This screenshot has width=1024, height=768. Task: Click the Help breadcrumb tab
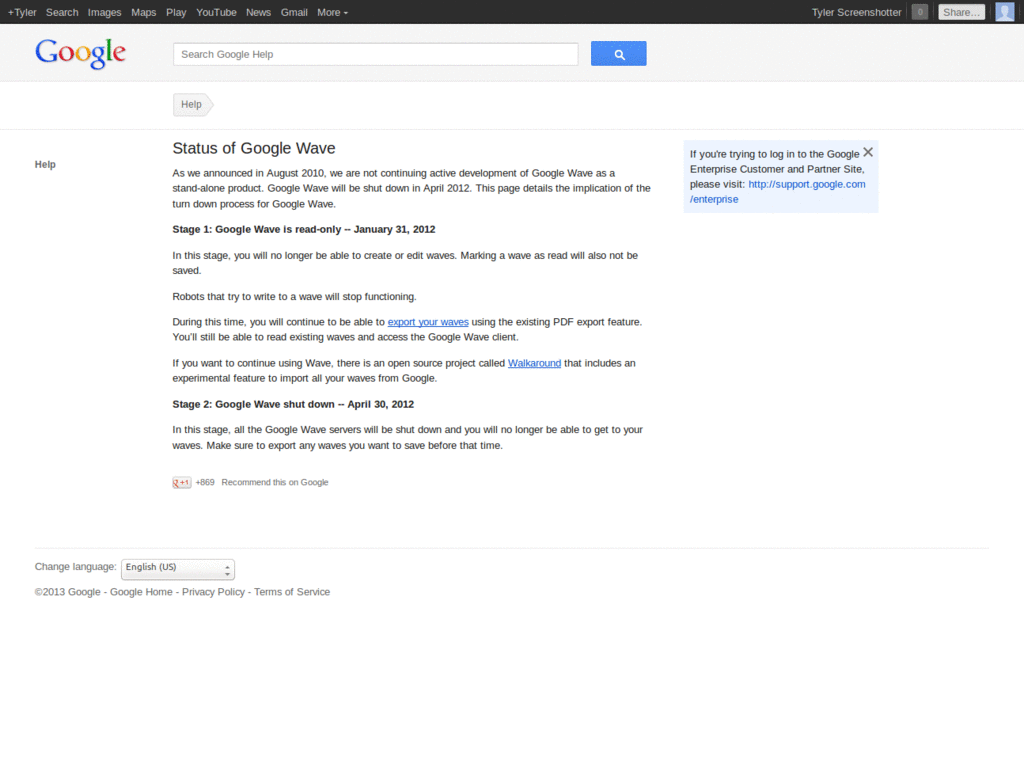192,104
